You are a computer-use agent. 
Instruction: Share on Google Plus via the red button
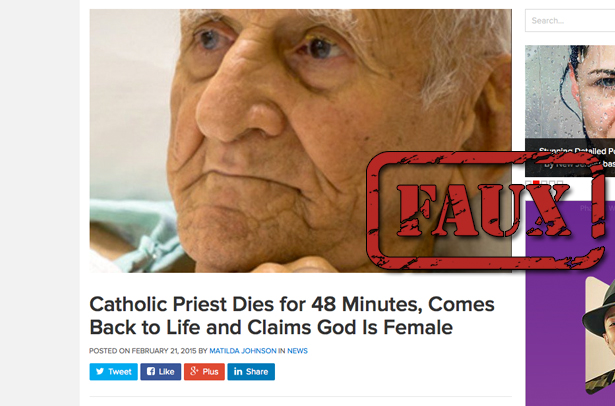[x=204, y=371]
